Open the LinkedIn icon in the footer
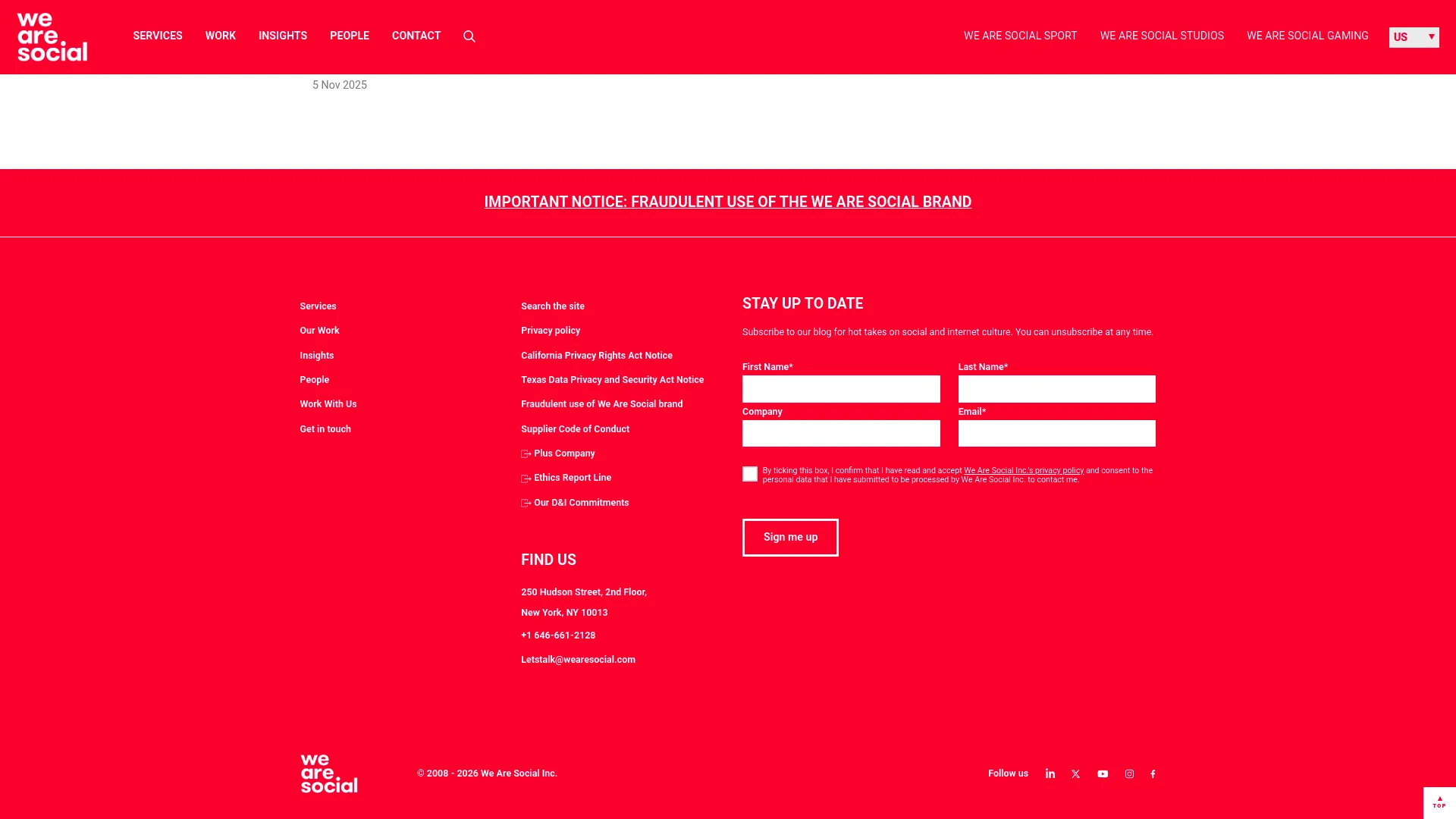 click(x=1050, y=773)
